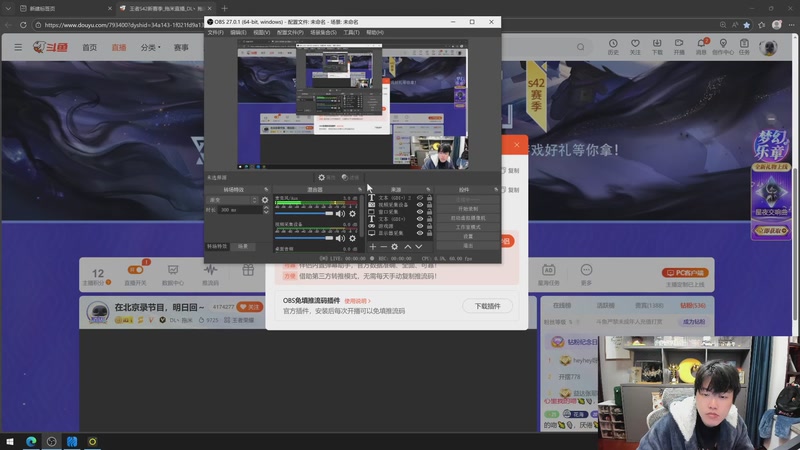Toggle visibility of 窗口采集 source
The width and height of the screenshot is (800, 450).
(420, 212)
